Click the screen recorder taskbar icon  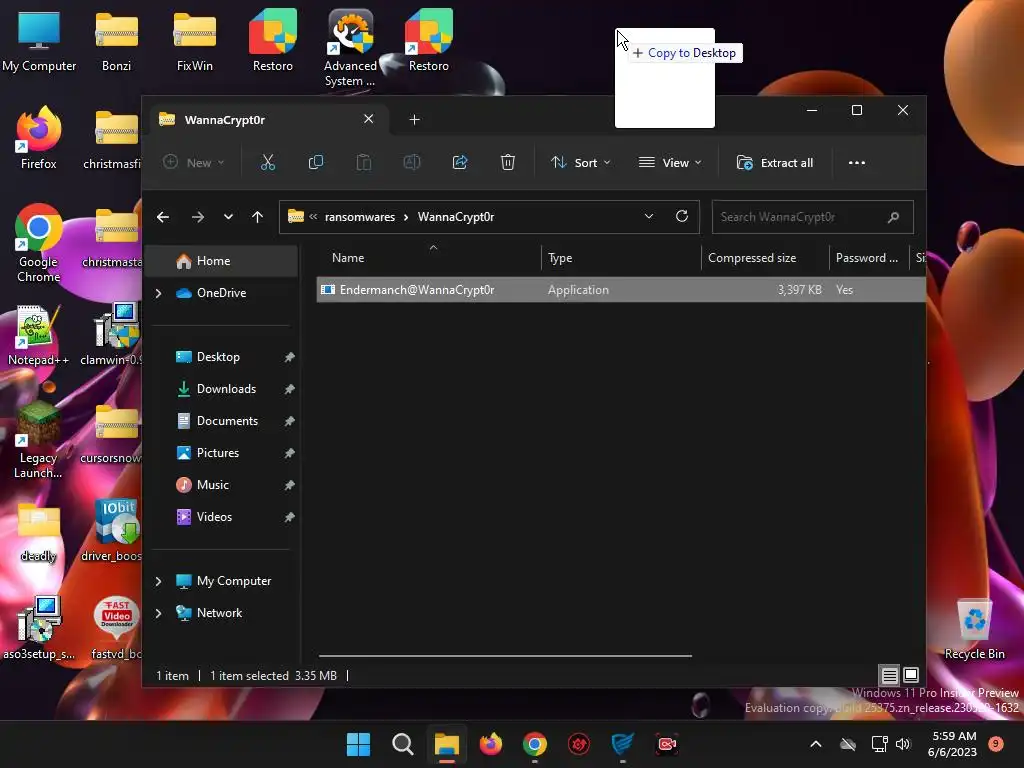pyautogui.click(x=667, y=744)
